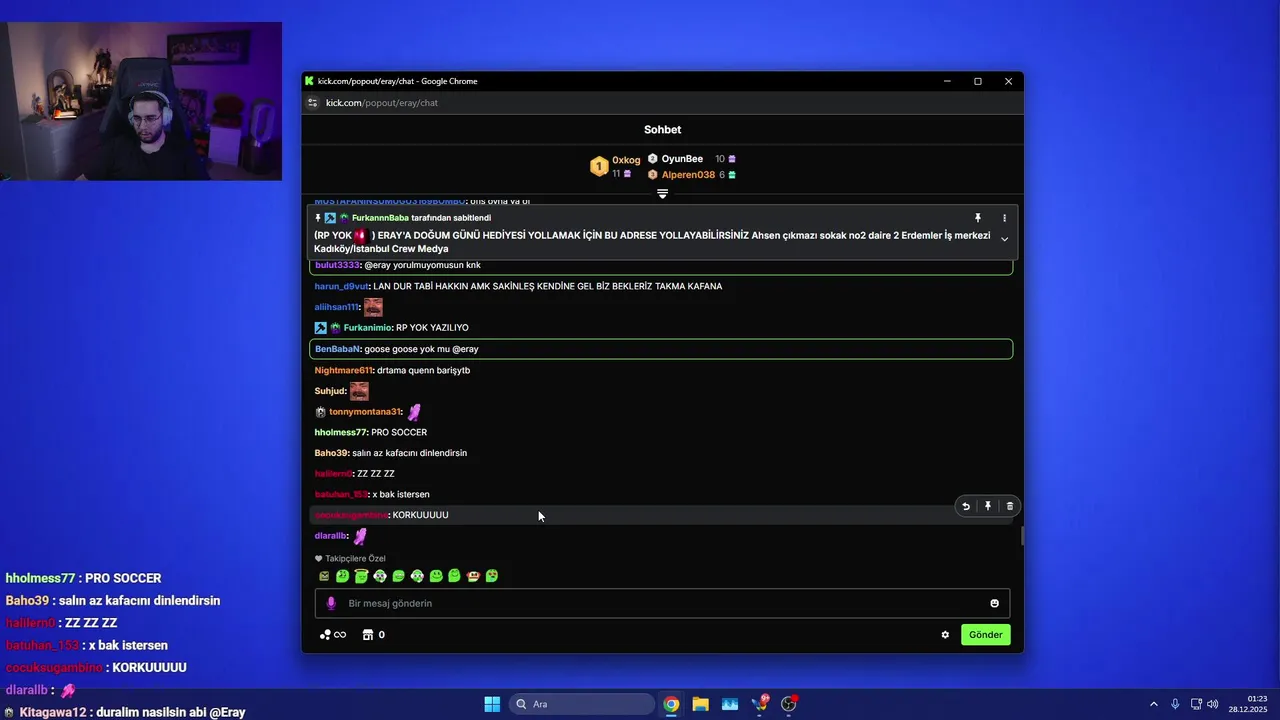This screenshot has width=1280, height=720.
Task: Collapse the pinned message with chevron
Action: pos(1004,239)
